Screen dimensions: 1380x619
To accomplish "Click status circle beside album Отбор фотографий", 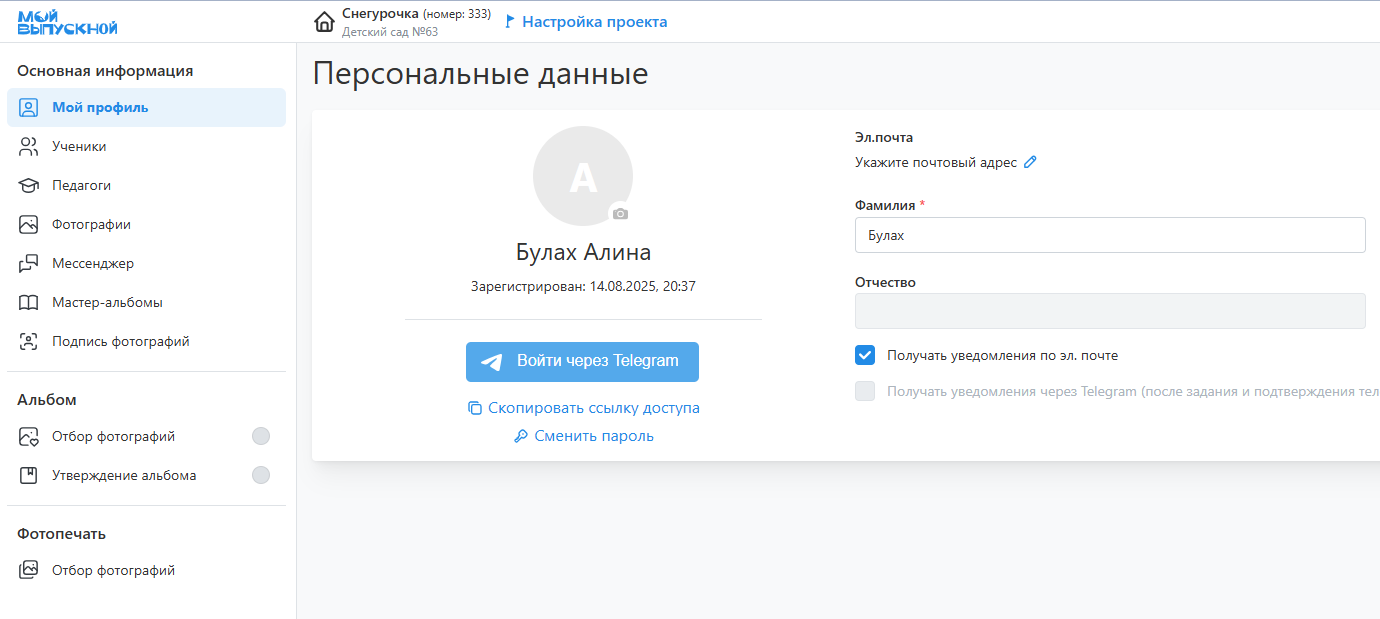I will pos(261,436).
